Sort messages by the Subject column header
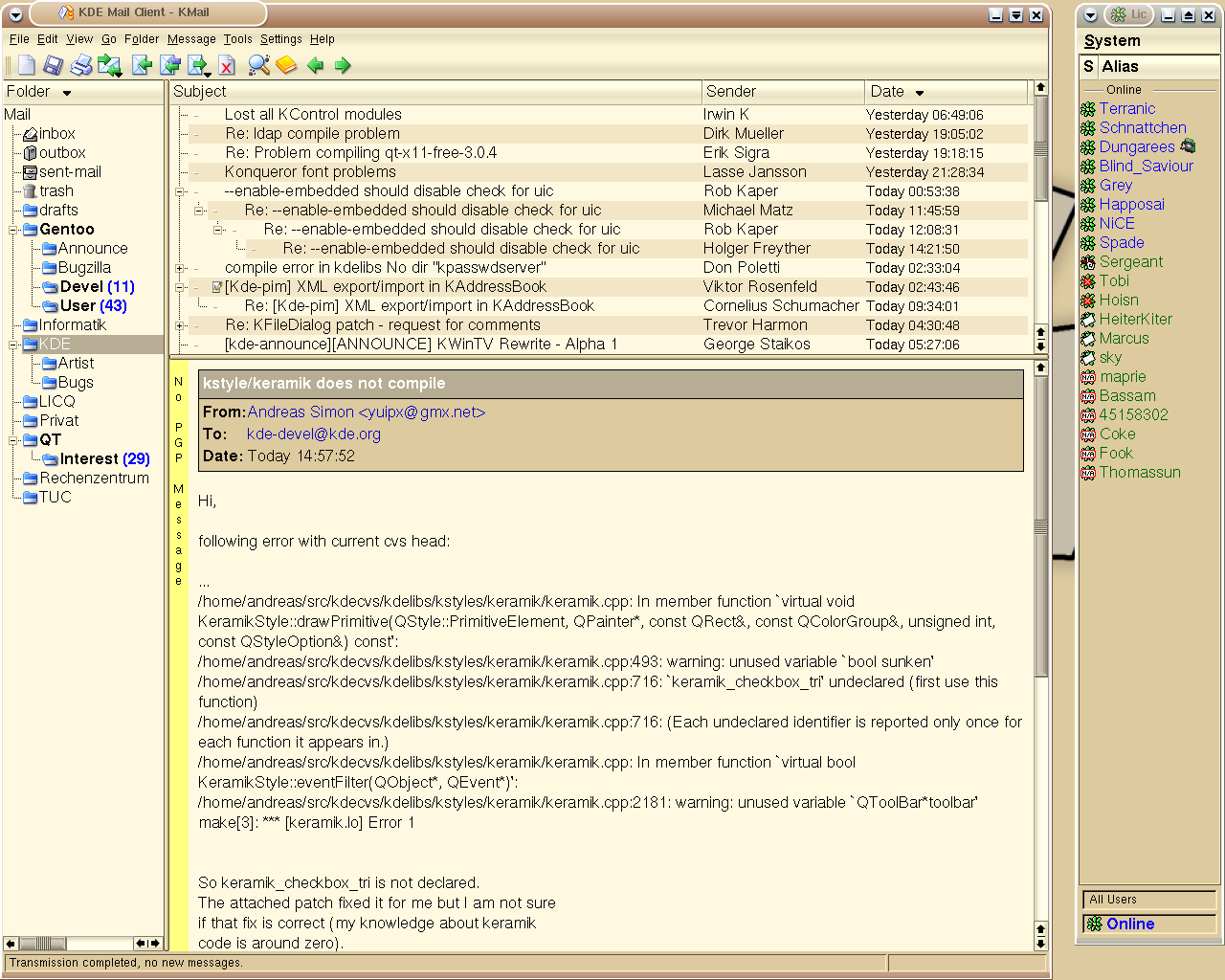 pyautogui.click(x=435, y=92)
